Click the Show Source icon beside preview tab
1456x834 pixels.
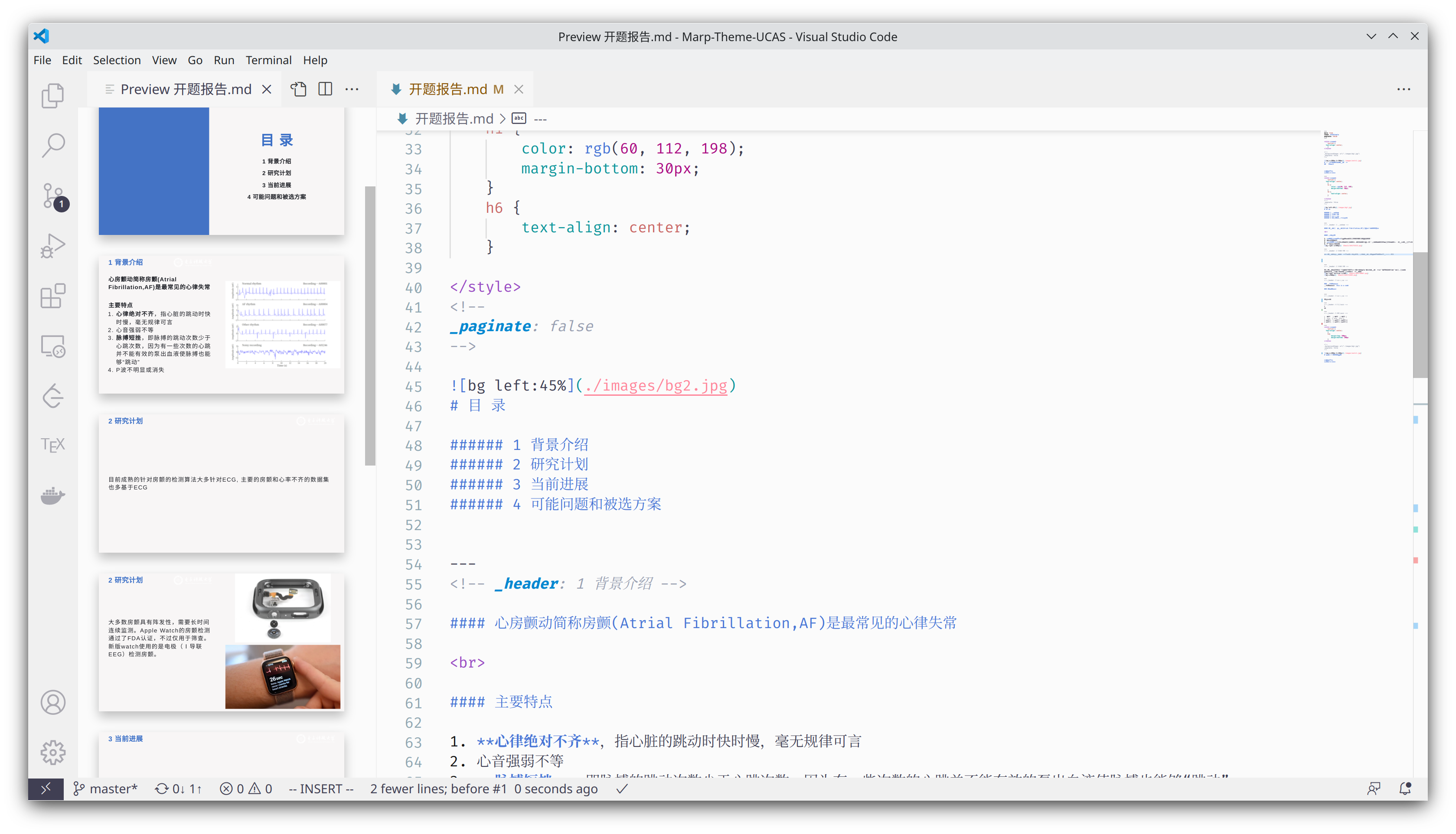click(x=298, y=89)
